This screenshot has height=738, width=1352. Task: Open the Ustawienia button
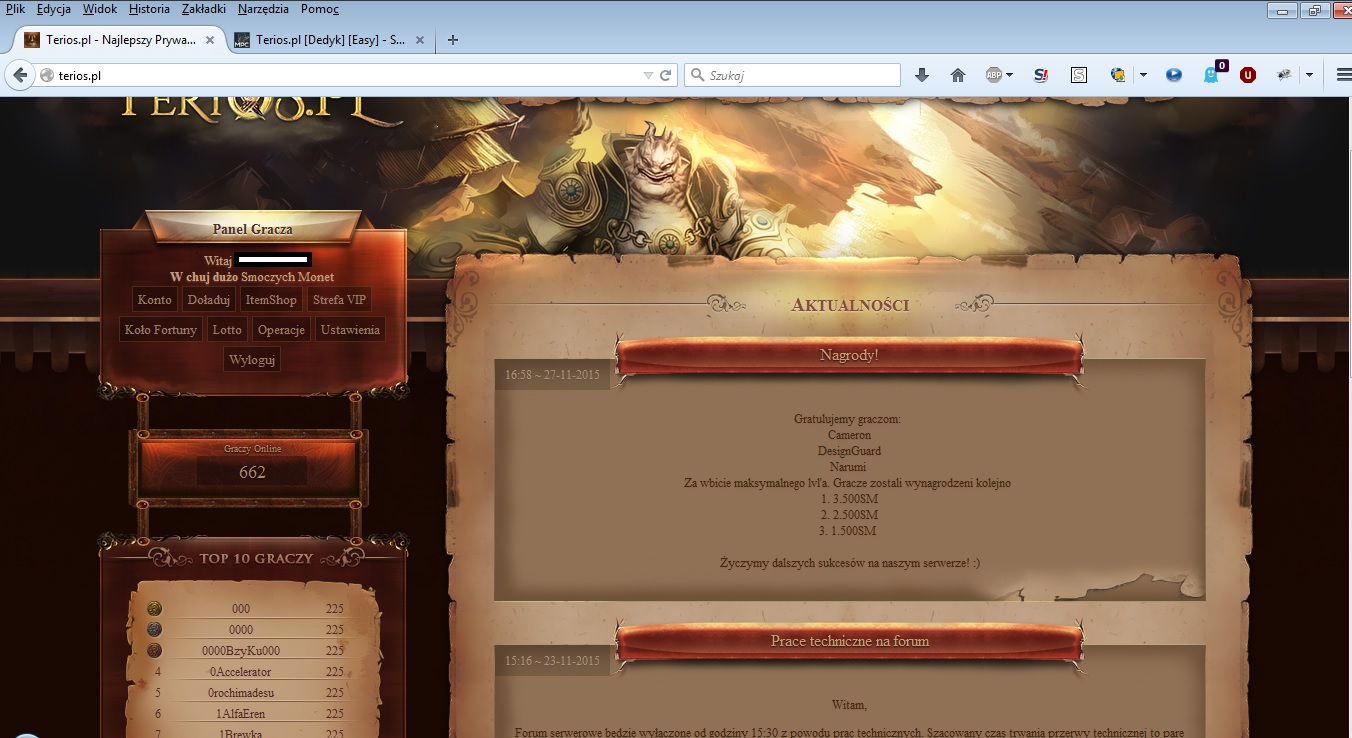click(x=350, y=330)
